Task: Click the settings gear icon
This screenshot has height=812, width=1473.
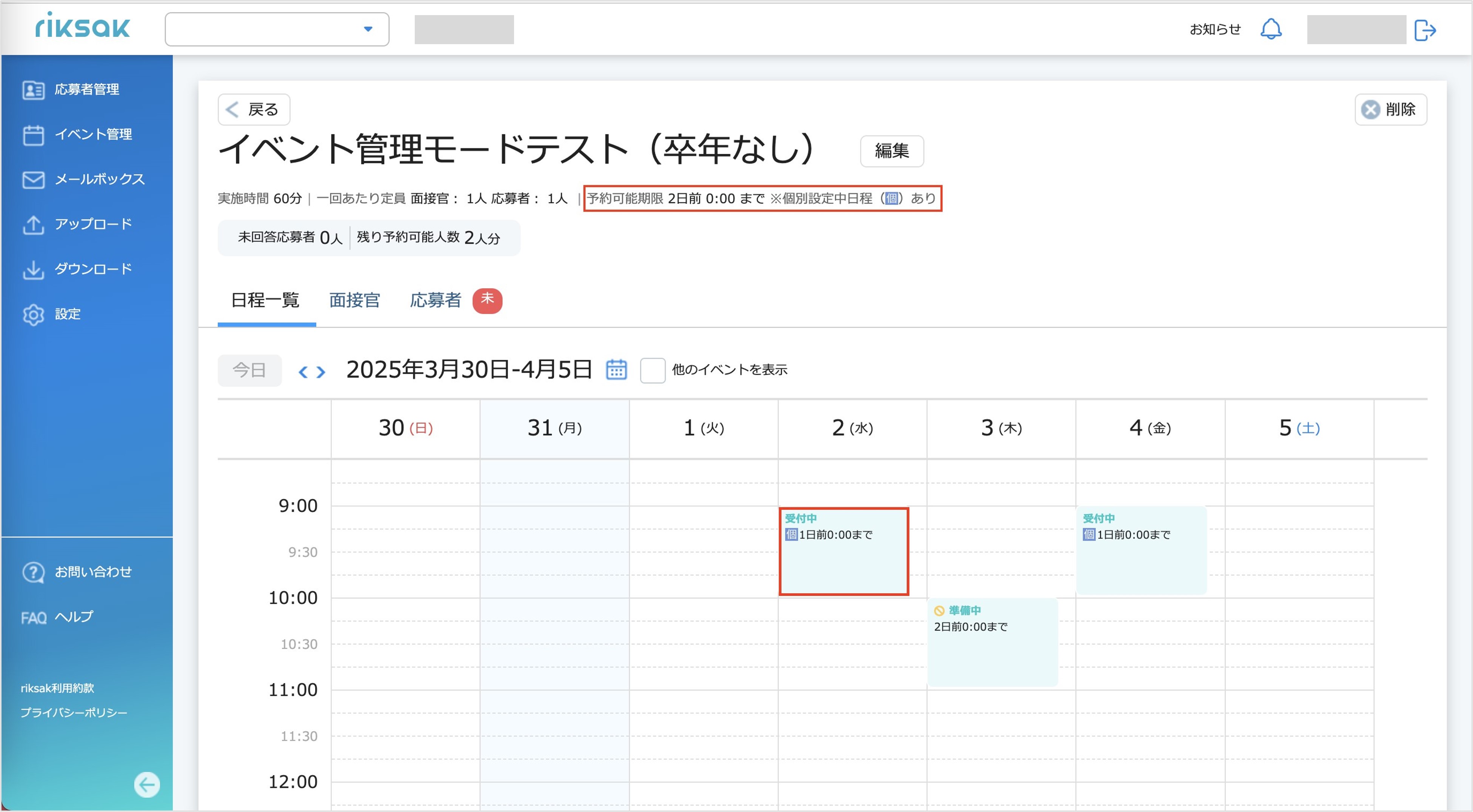Action: point(33,315)
